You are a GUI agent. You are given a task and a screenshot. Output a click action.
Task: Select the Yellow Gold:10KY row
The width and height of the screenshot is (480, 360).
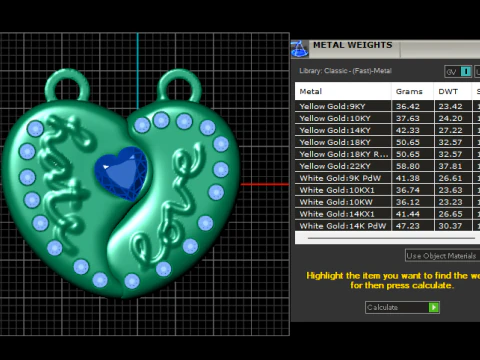(x=387, y=118)
